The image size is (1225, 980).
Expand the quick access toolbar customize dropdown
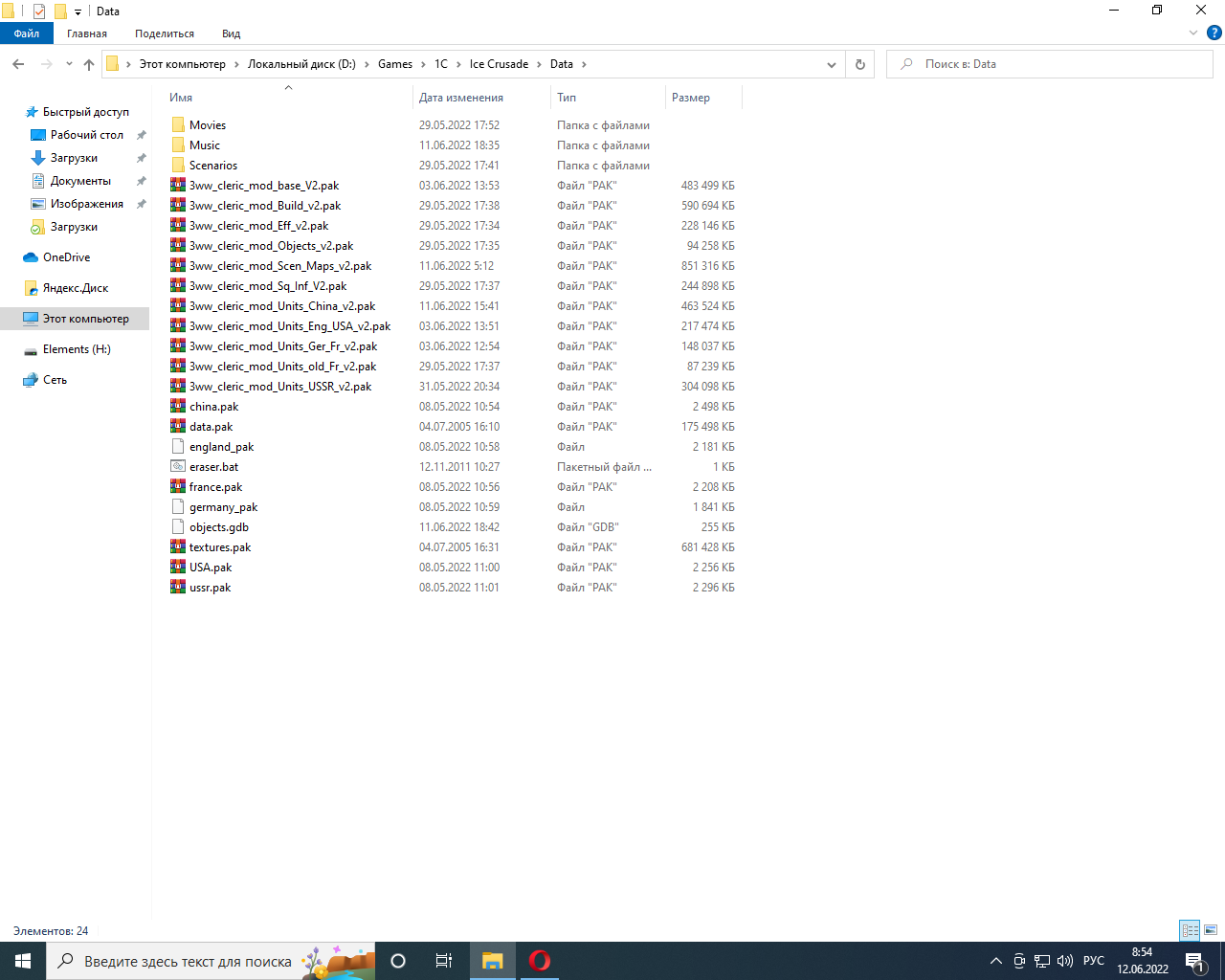[x=78, y=11]
